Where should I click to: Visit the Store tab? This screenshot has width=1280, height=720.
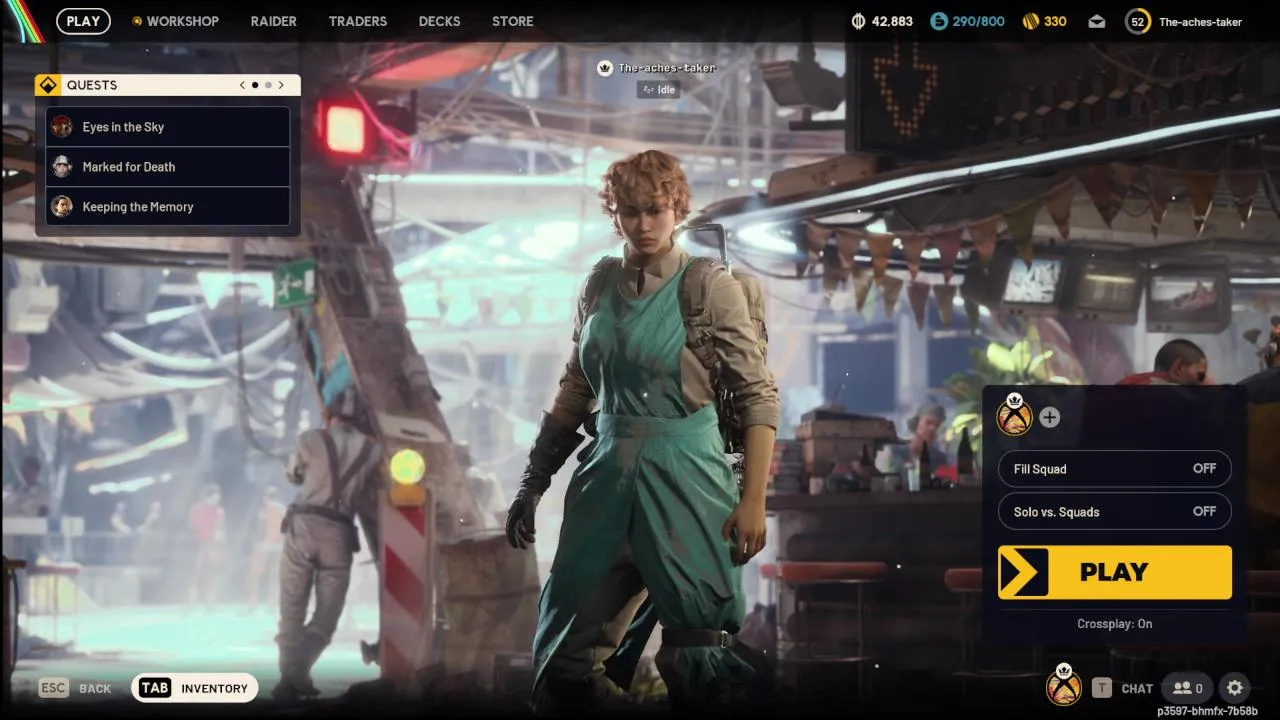point(513,21)
